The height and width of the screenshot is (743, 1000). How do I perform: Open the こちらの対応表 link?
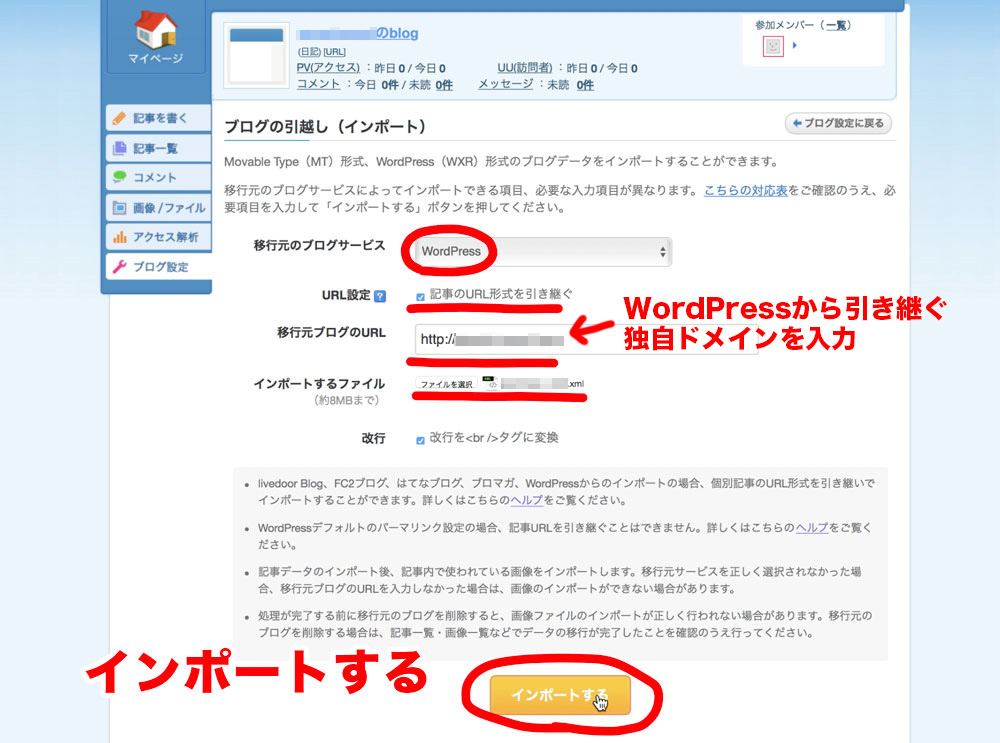tap(745, 191)
